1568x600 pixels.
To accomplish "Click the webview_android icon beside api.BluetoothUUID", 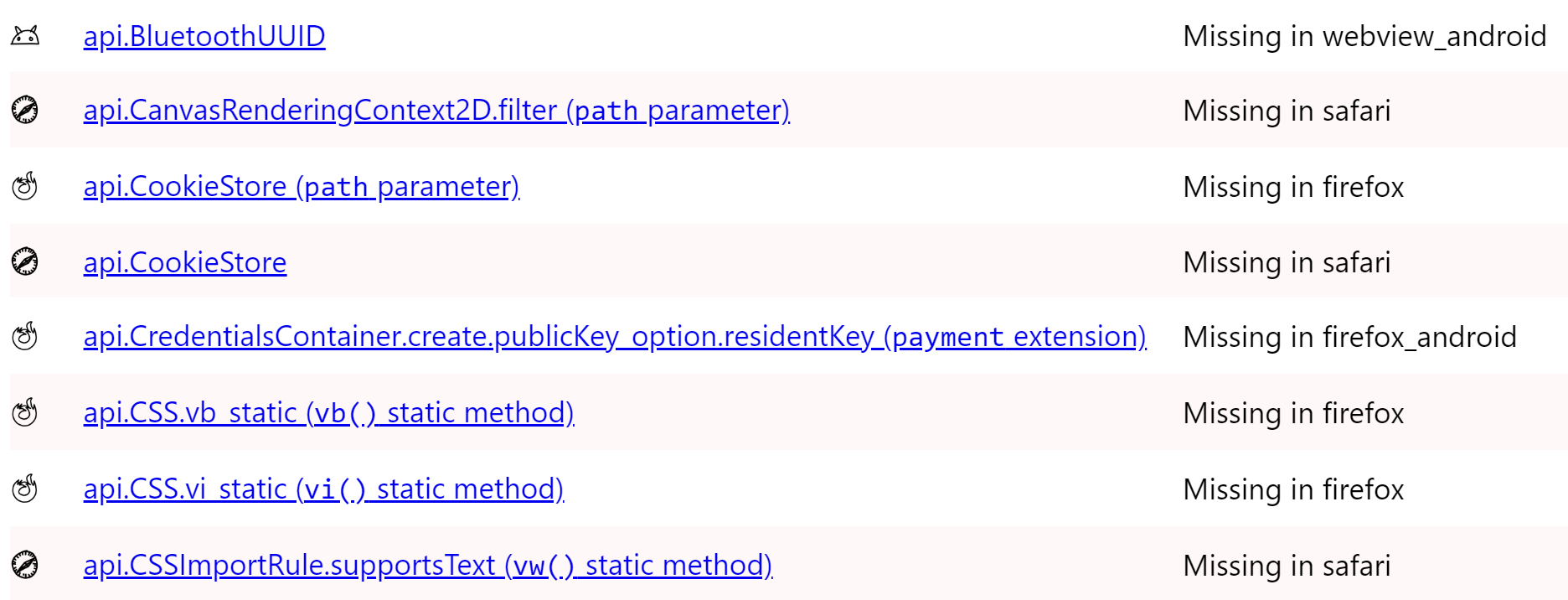I will click(25, 35).
